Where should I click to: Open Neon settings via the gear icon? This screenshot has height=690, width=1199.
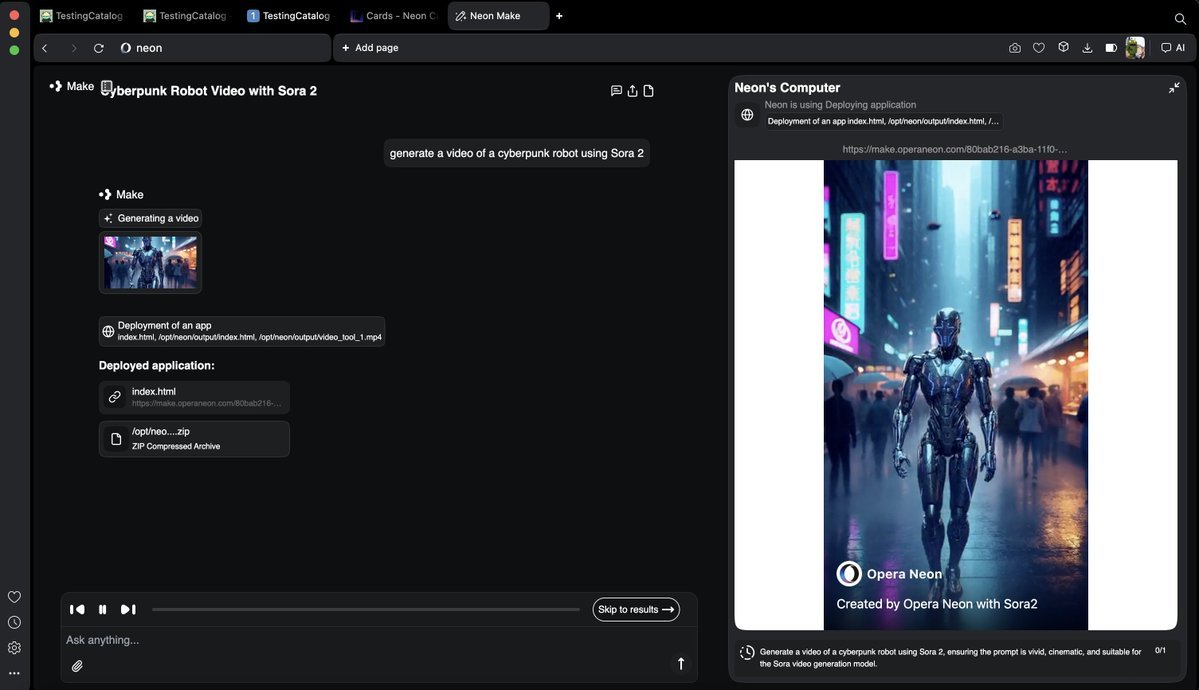coord(14,647)
